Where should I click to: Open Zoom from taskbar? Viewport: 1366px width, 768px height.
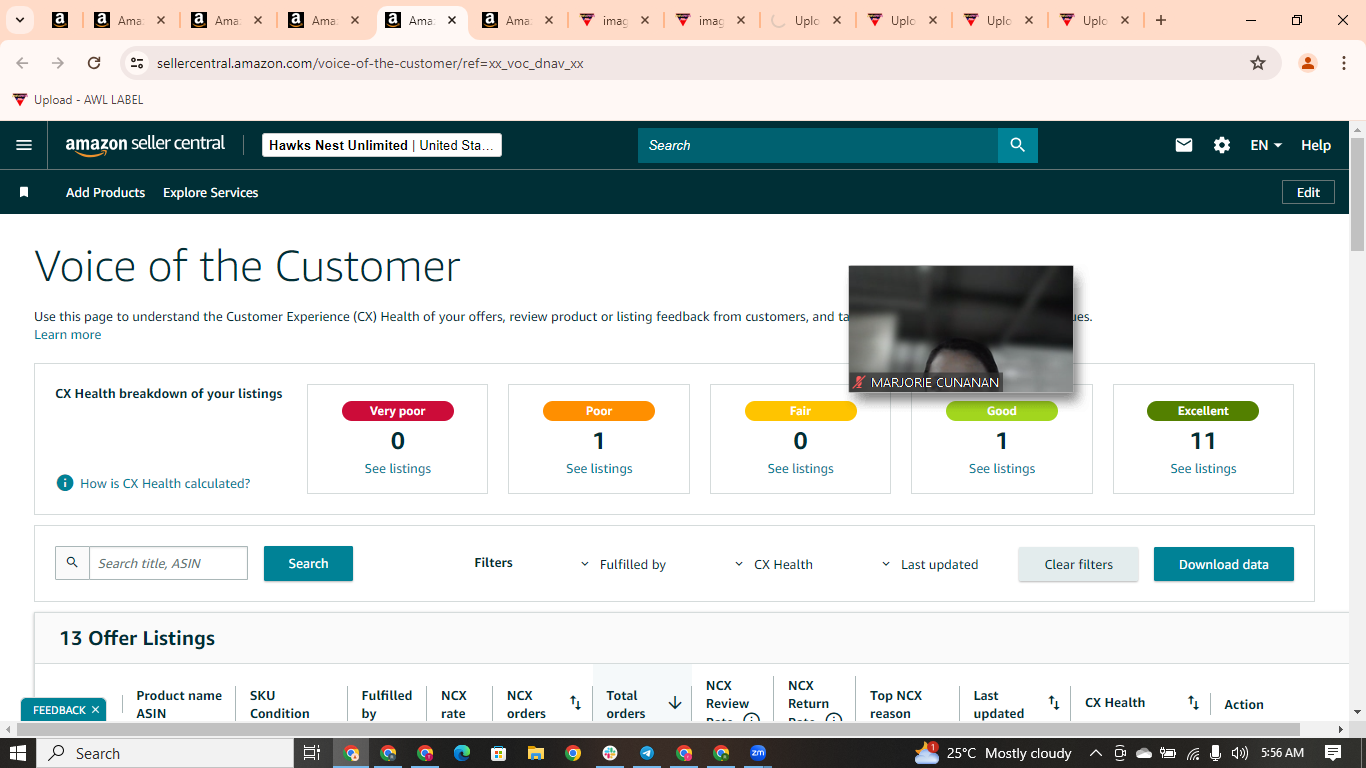click(x=758, y=753)
